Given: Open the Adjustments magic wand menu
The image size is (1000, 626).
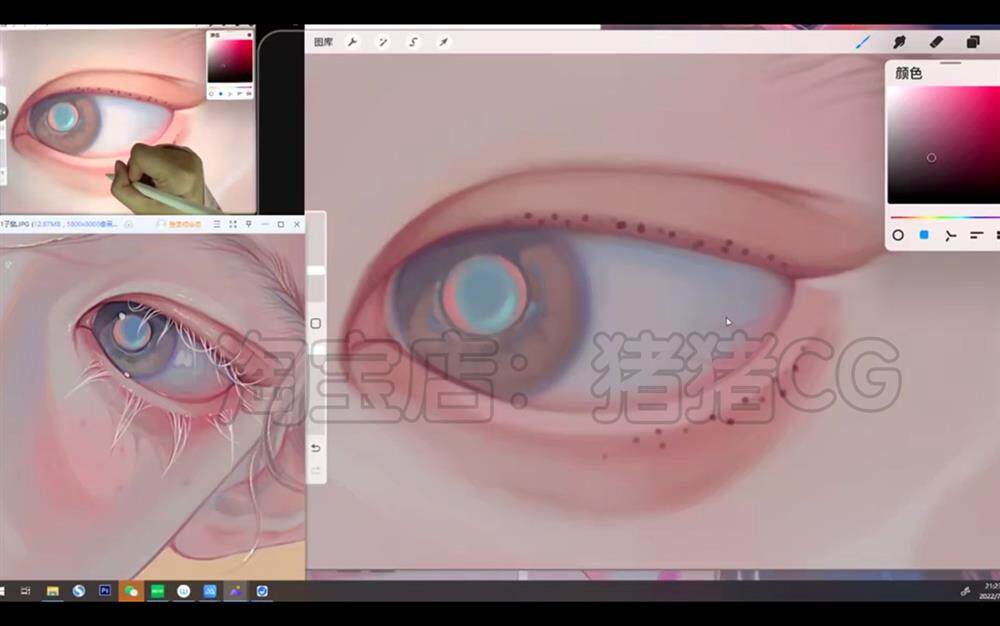Looking at the screenshot, I should pyautogui.click(x=382, y=42).
